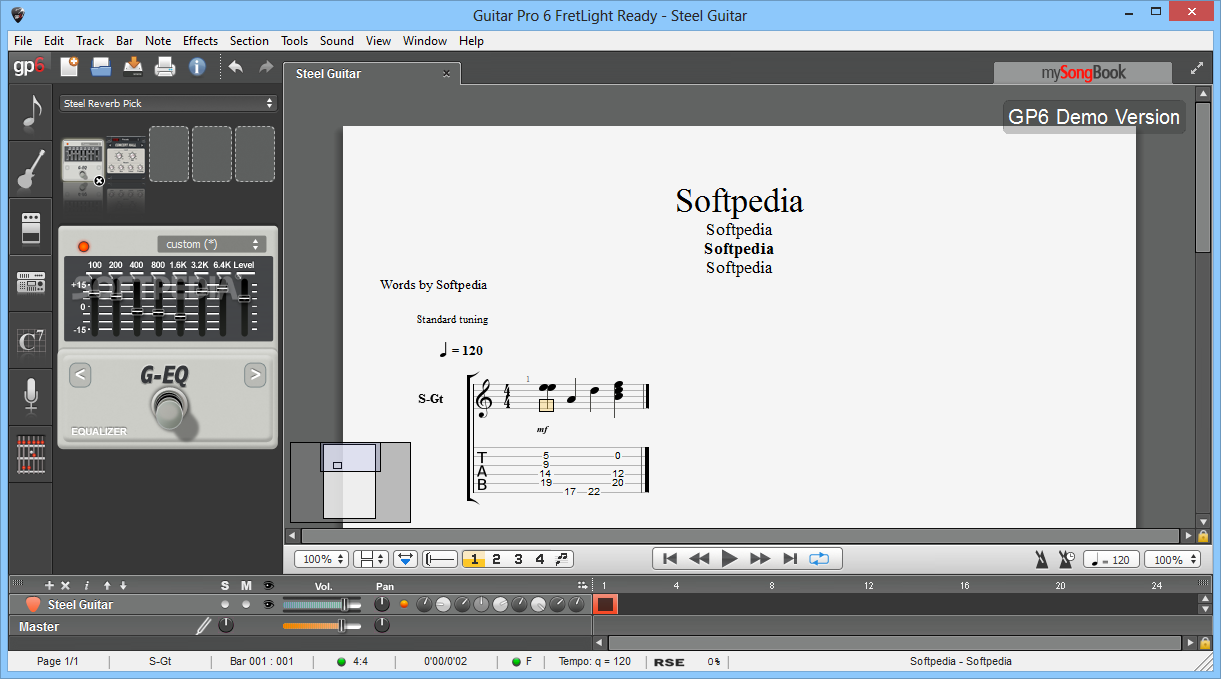The height and width of the screenshot is (679, 1221).
Task: Open score information via blue info icon
Action: click(197, 67)
